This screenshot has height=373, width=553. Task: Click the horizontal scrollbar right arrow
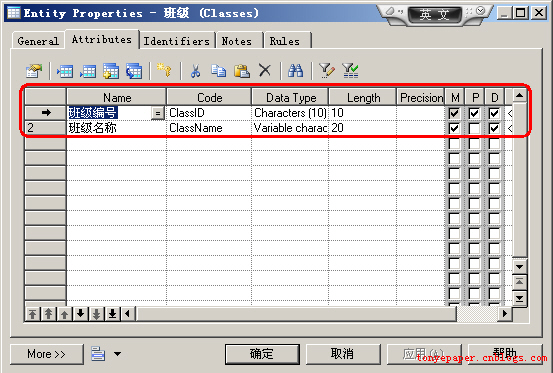pos(505,313)
